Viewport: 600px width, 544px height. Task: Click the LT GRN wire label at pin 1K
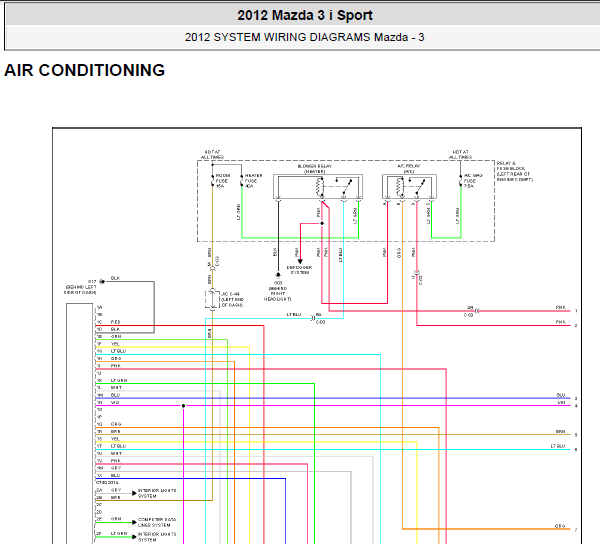119,381
